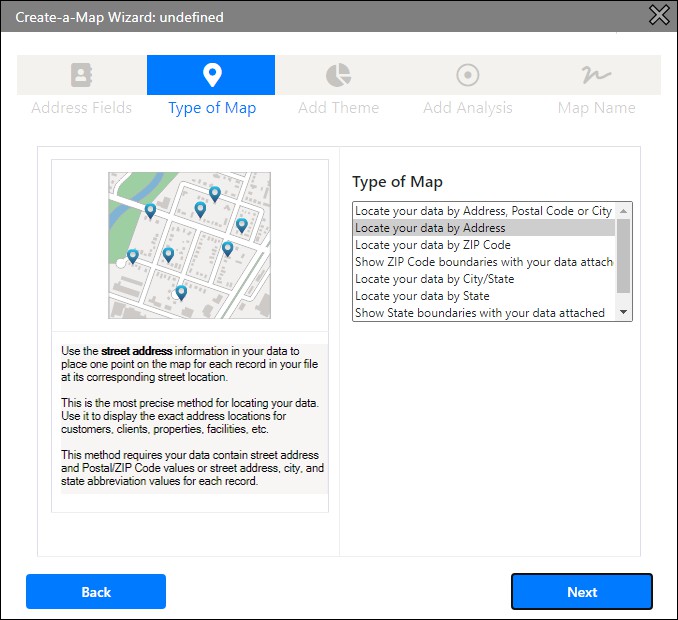
Task: Click the Add Theme pie chart icon
Action: coord(339,75)
